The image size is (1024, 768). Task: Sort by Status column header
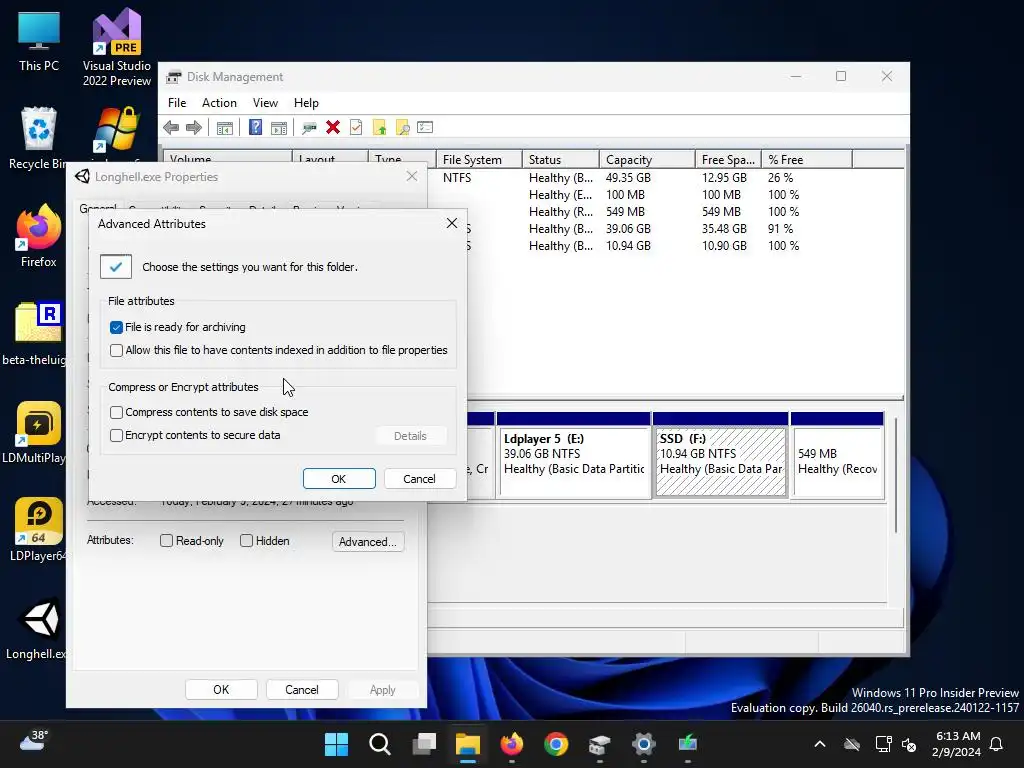pos(561,159)
